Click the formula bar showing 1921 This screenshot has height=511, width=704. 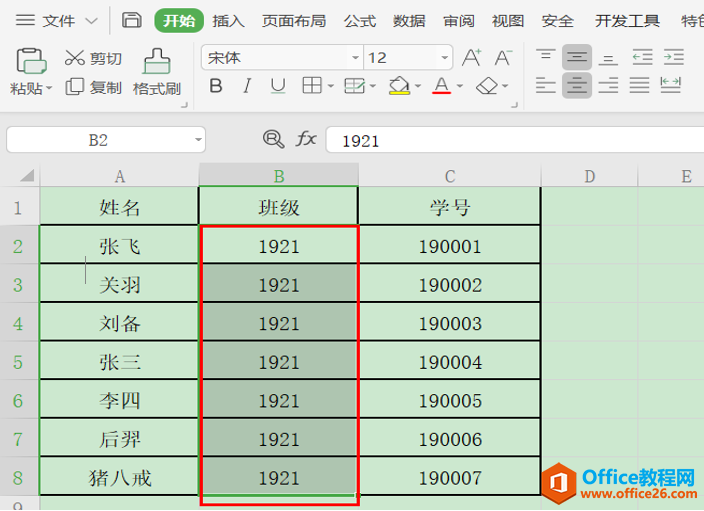(515, 140)
